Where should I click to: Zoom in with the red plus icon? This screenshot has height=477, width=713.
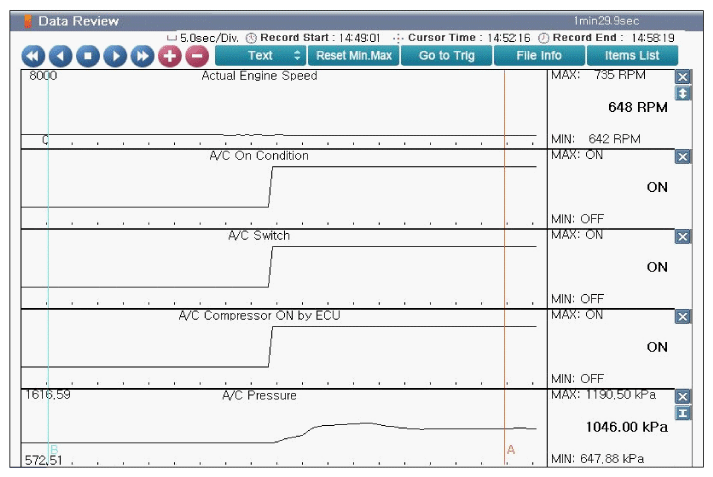(170, 56)
